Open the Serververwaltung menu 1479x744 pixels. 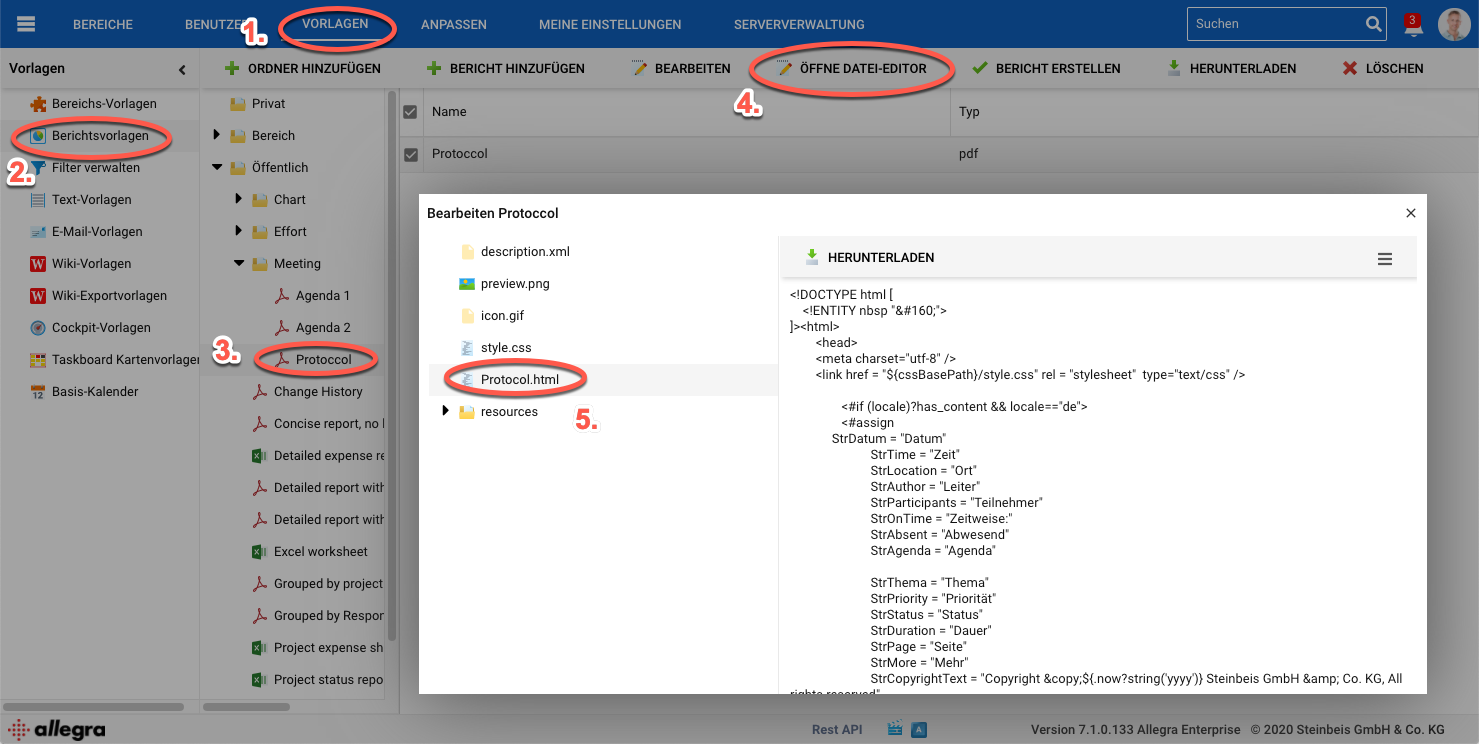coord(798,24)
